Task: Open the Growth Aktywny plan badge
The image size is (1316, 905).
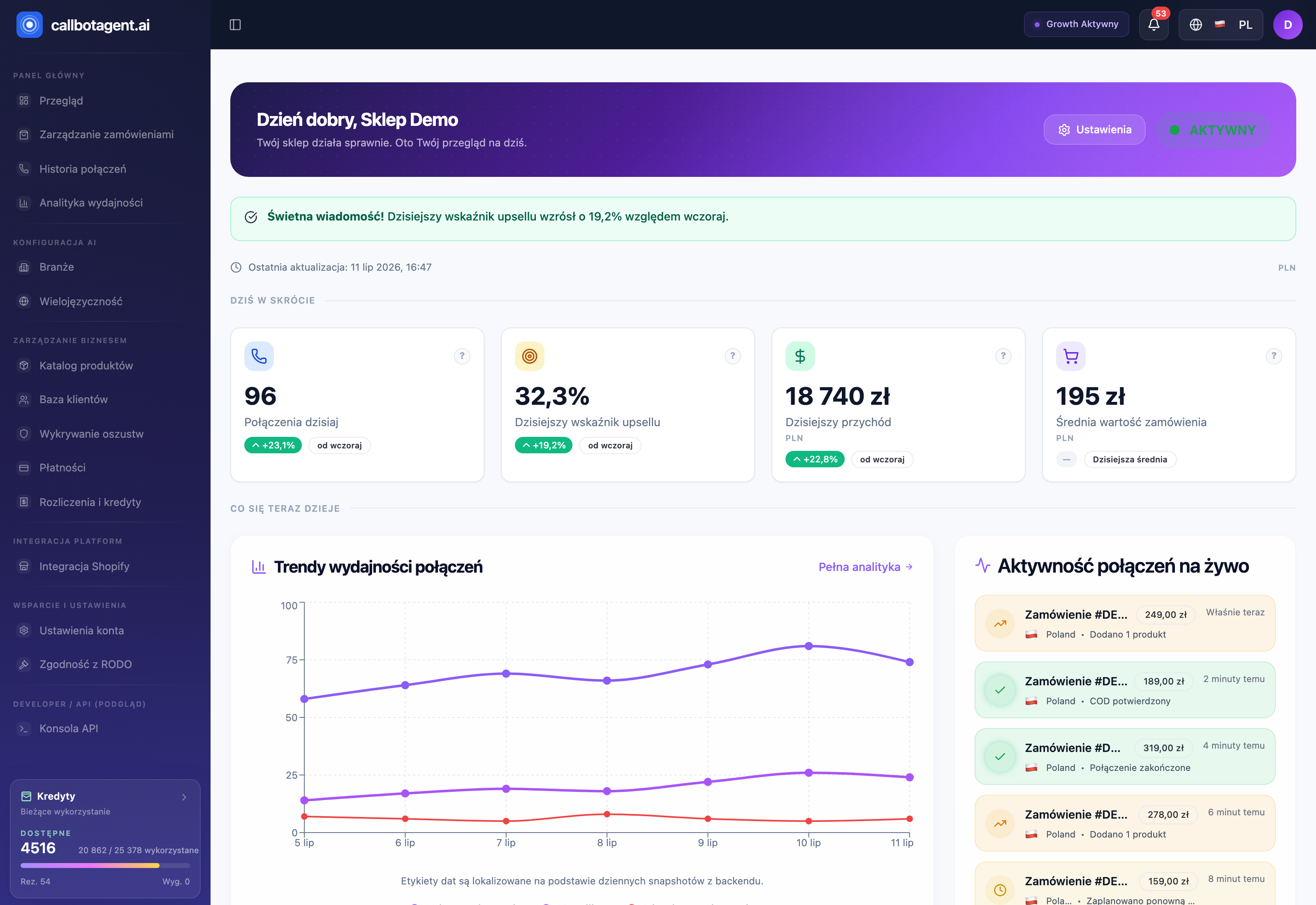Action: [1076, 24]
